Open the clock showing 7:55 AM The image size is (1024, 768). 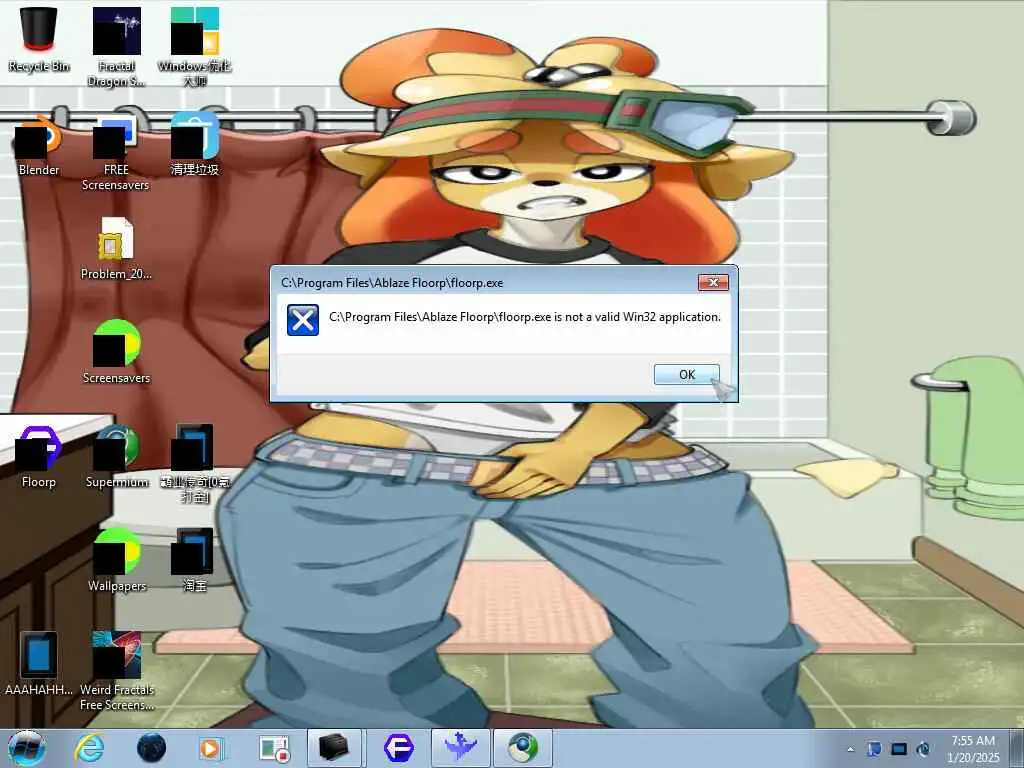tap(973, 749)
